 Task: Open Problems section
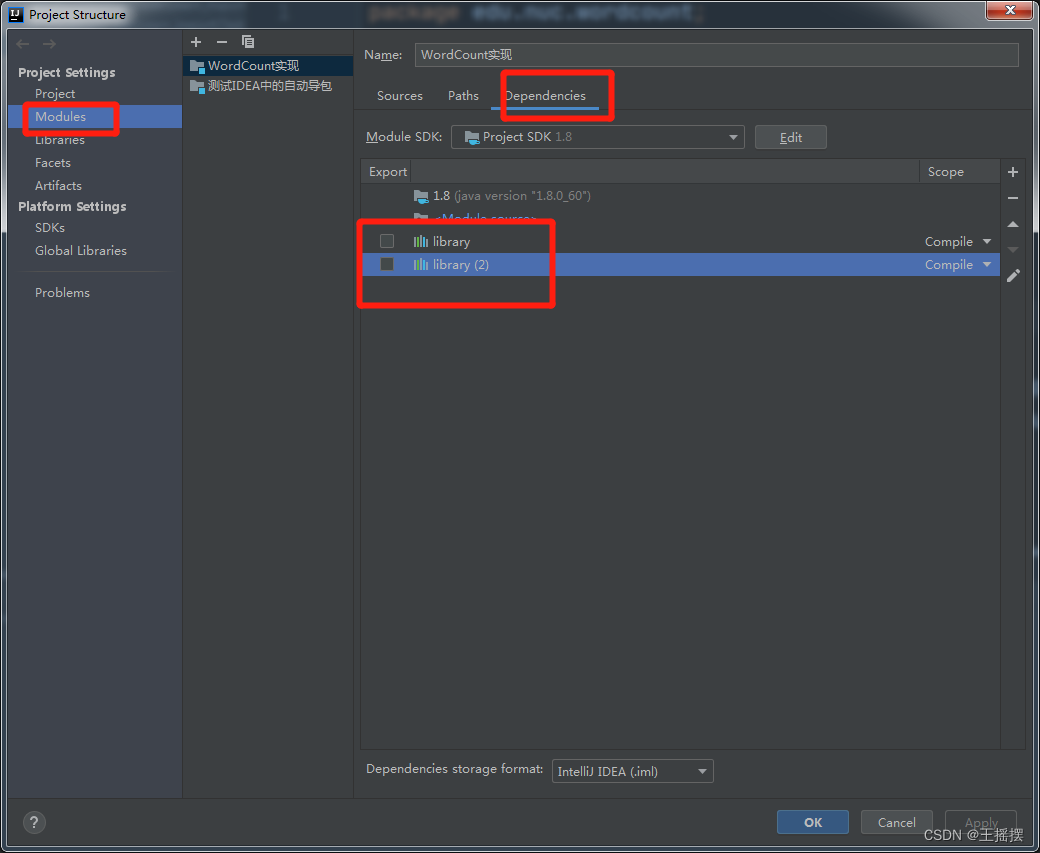pyautogui.click(x=62, y=293)
